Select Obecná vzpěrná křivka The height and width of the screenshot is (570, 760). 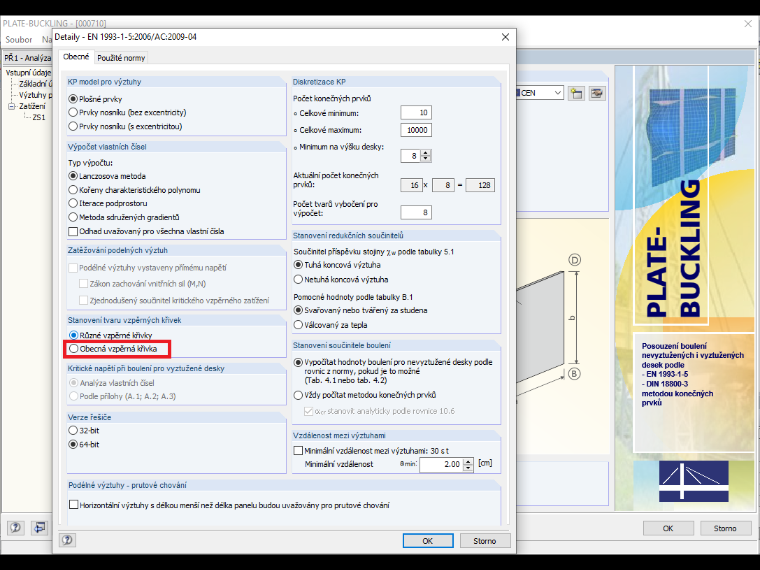[x=73, y=348]
